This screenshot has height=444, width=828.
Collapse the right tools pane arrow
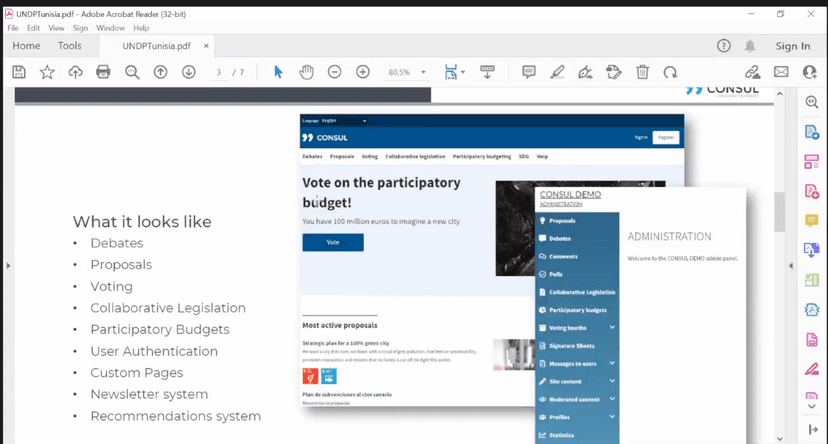pyautogui.click(x=791, y=266)
